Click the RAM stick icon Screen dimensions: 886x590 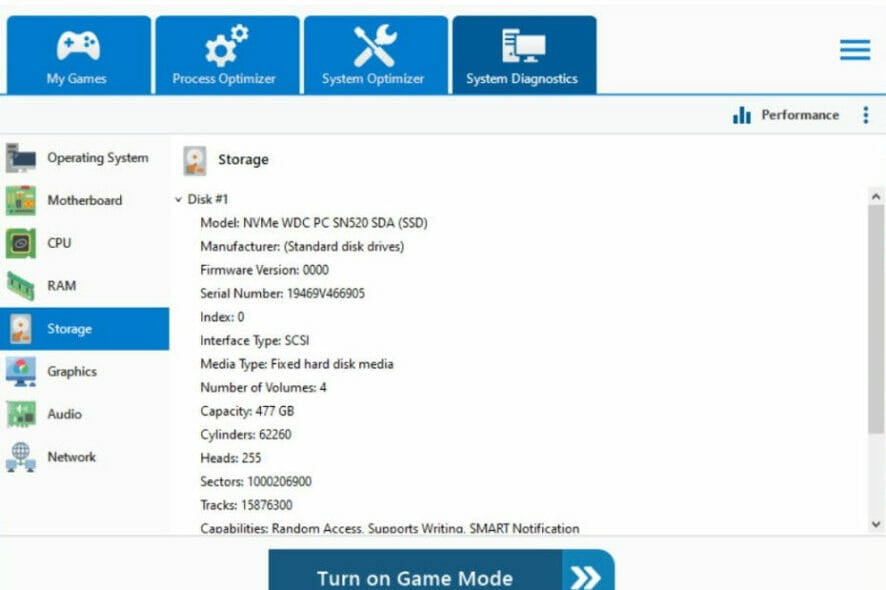coord(21,286)
